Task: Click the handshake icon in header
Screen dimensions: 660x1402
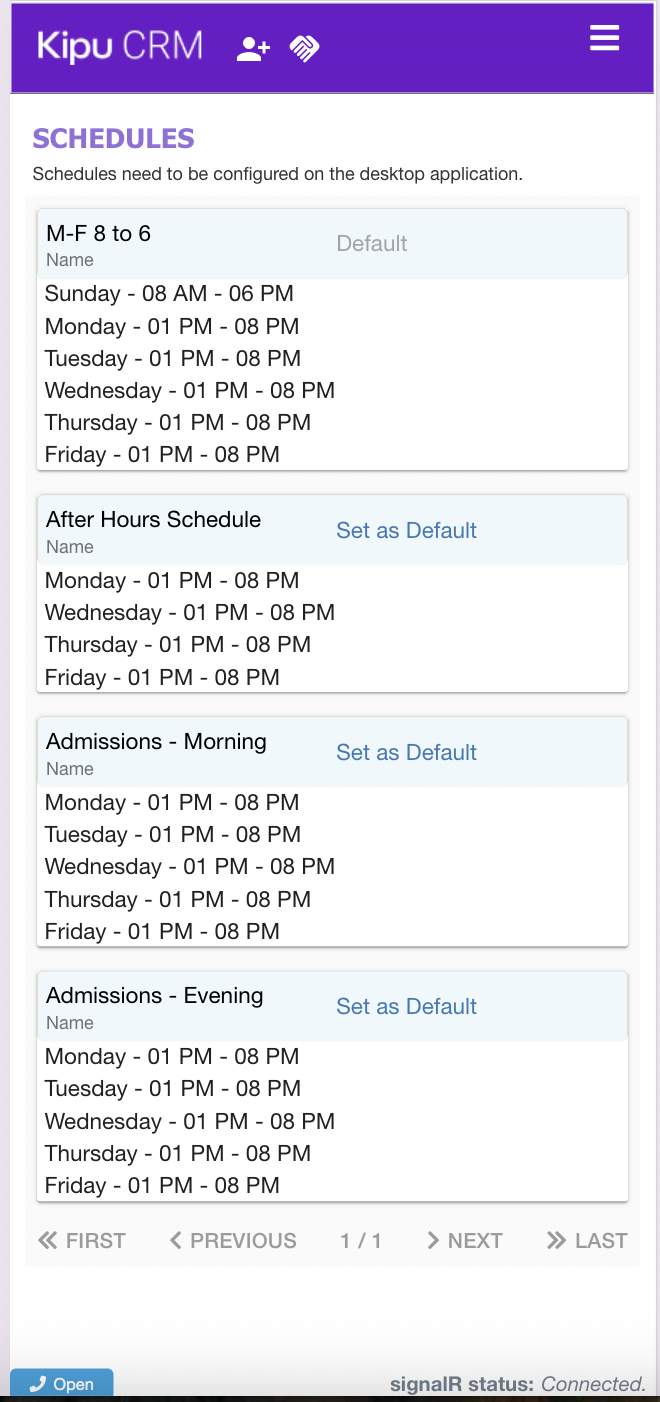Action: pyautogui.click(x=304, y=49)
